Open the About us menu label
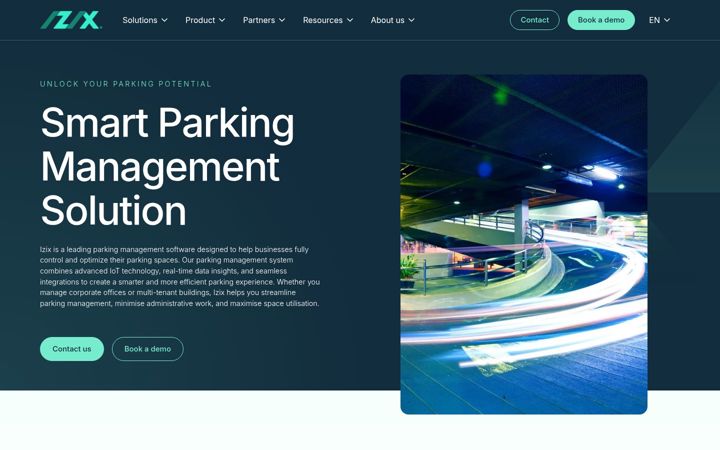This screenshot has width=720, height=450. (x=388, y=20)
